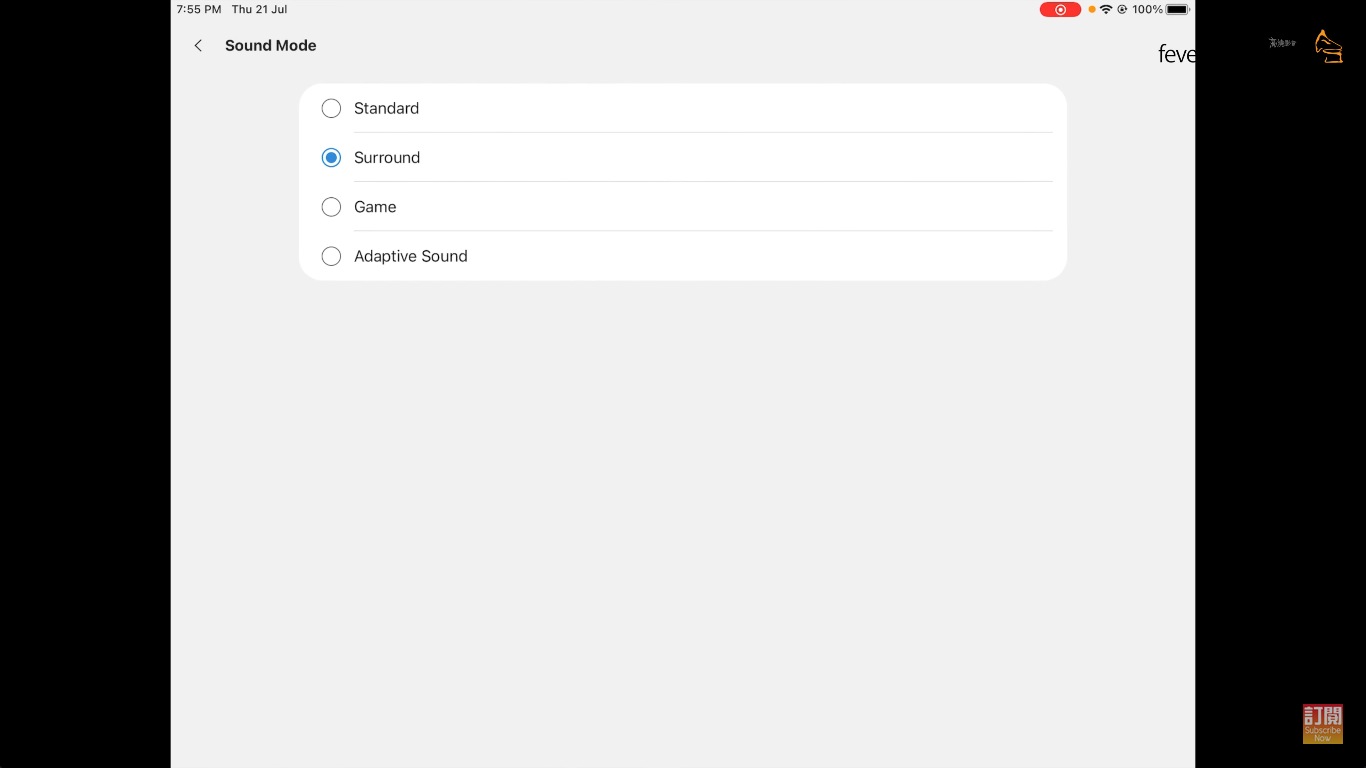Click the Sound Mode page title
This screenshot has height=768, width=1366.
coord(270,46)
